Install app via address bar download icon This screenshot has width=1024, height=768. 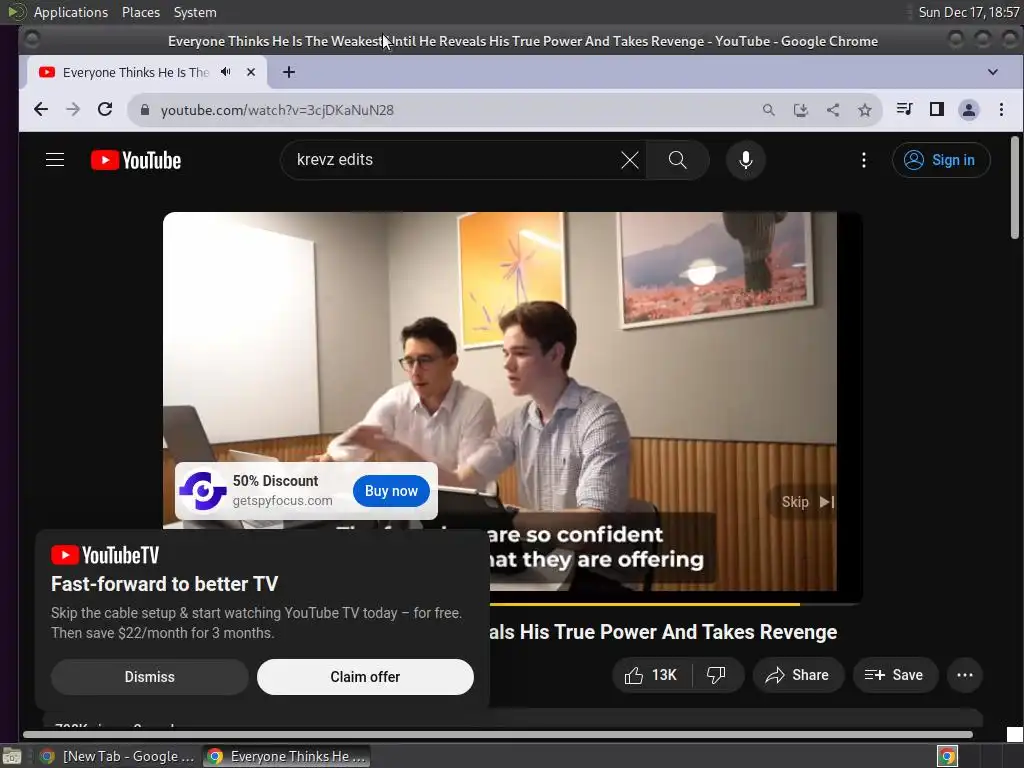[x=801, y=110]
